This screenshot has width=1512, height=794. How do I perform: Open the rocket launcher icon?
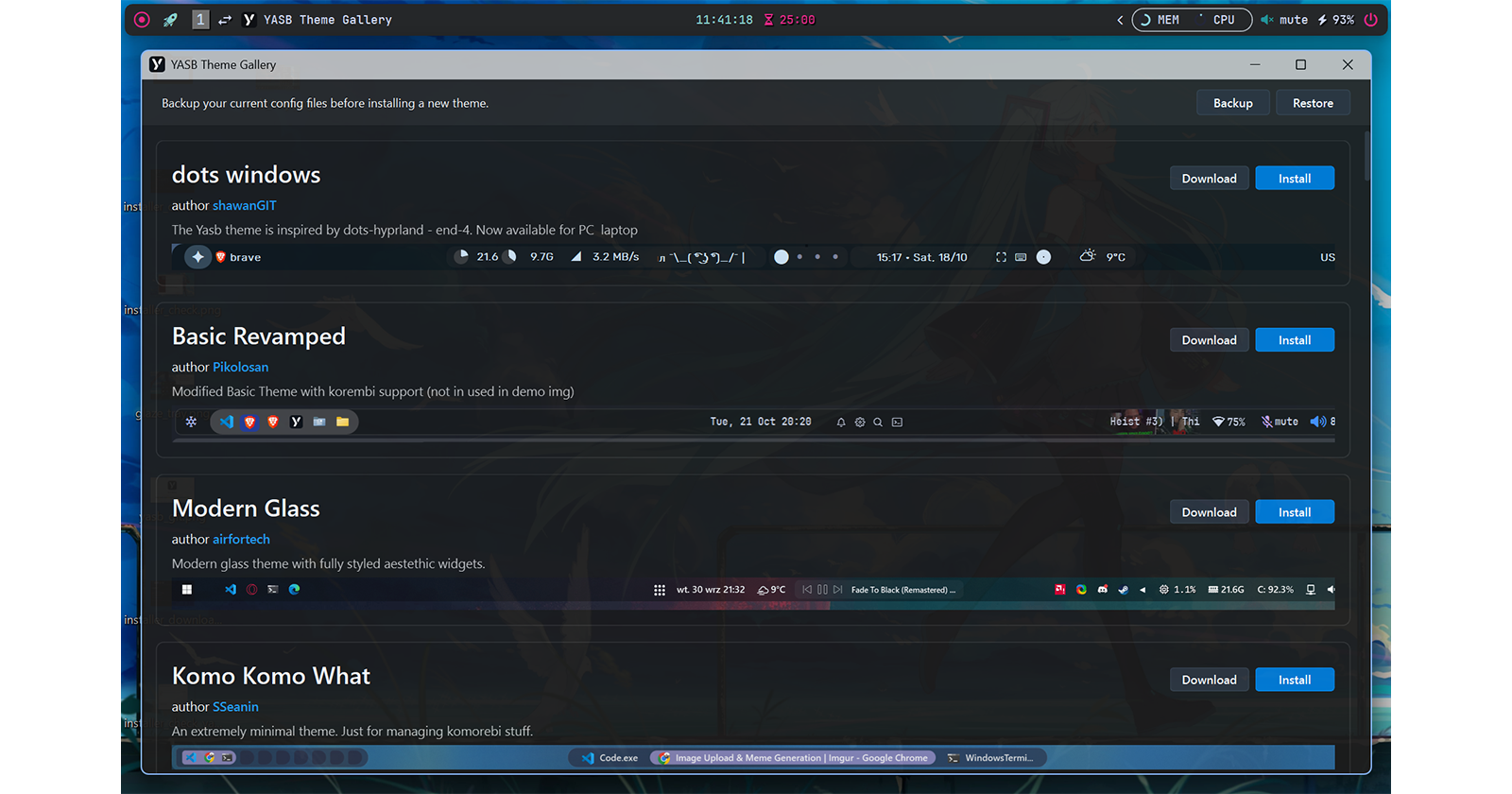(170, 20)
